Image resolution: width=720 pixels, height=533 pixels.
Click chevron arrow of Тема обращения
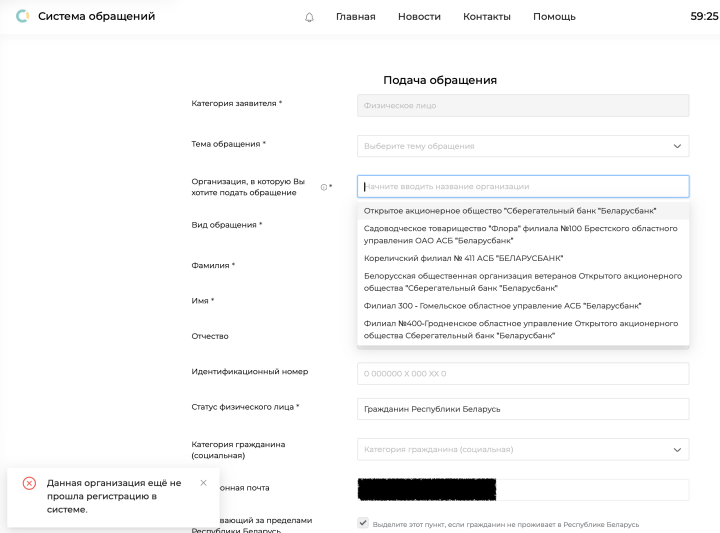tap(677, 146)
